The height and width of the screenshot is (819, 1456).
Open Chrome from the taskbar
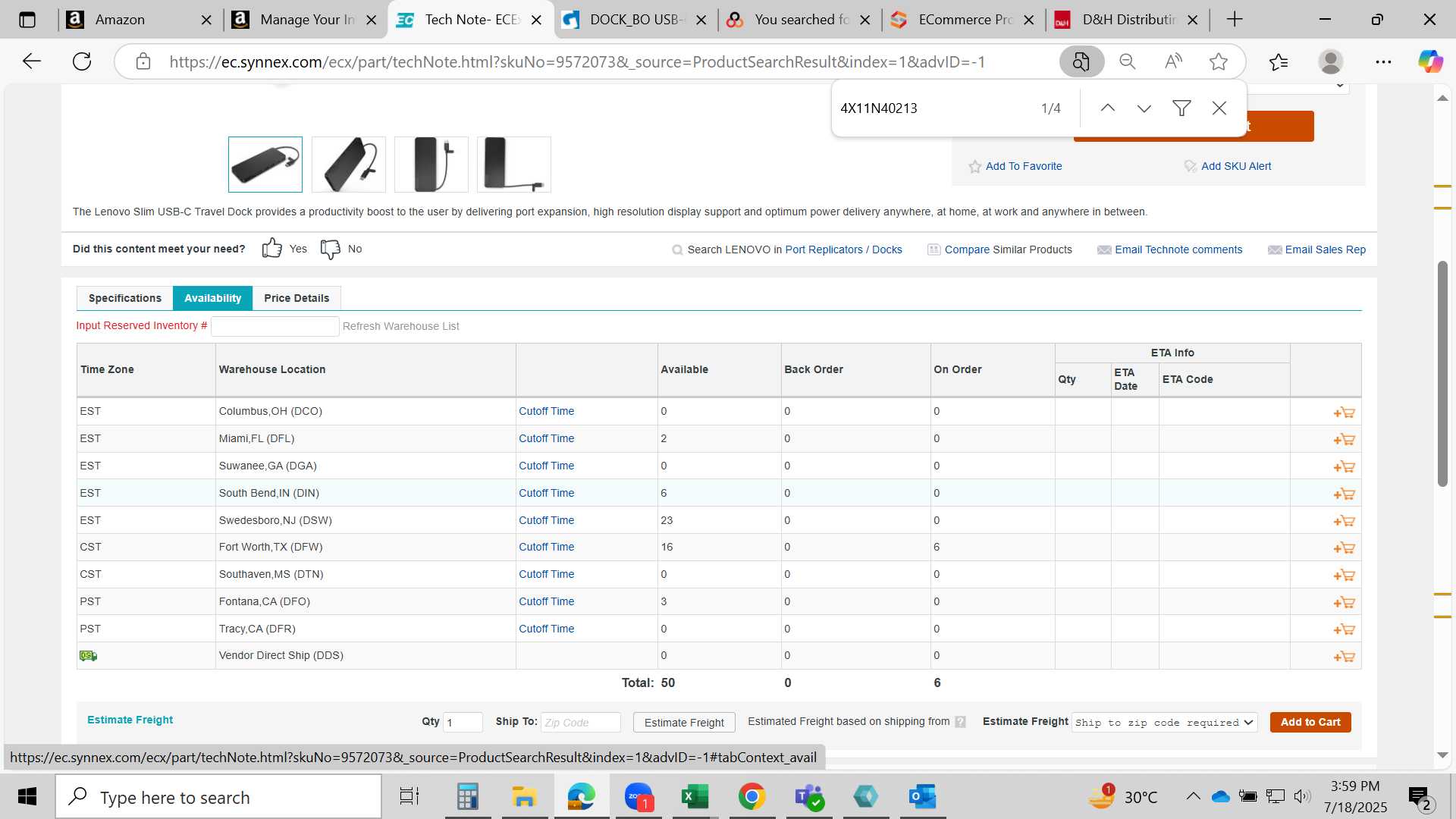point(752,797)
